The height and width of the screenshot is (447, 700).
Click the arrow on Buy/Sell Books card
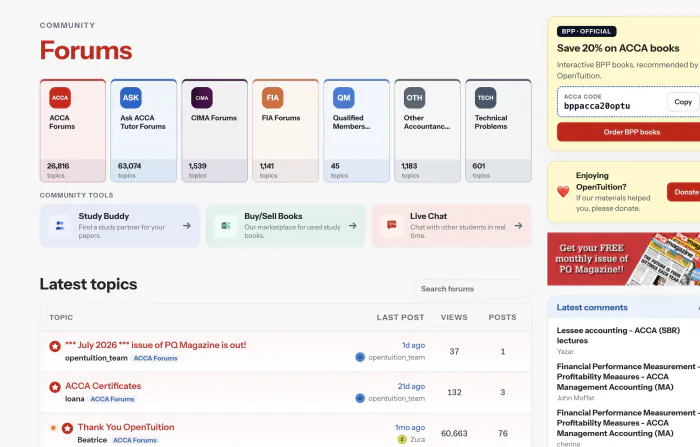pyautogui.click(x=353, y=226)
